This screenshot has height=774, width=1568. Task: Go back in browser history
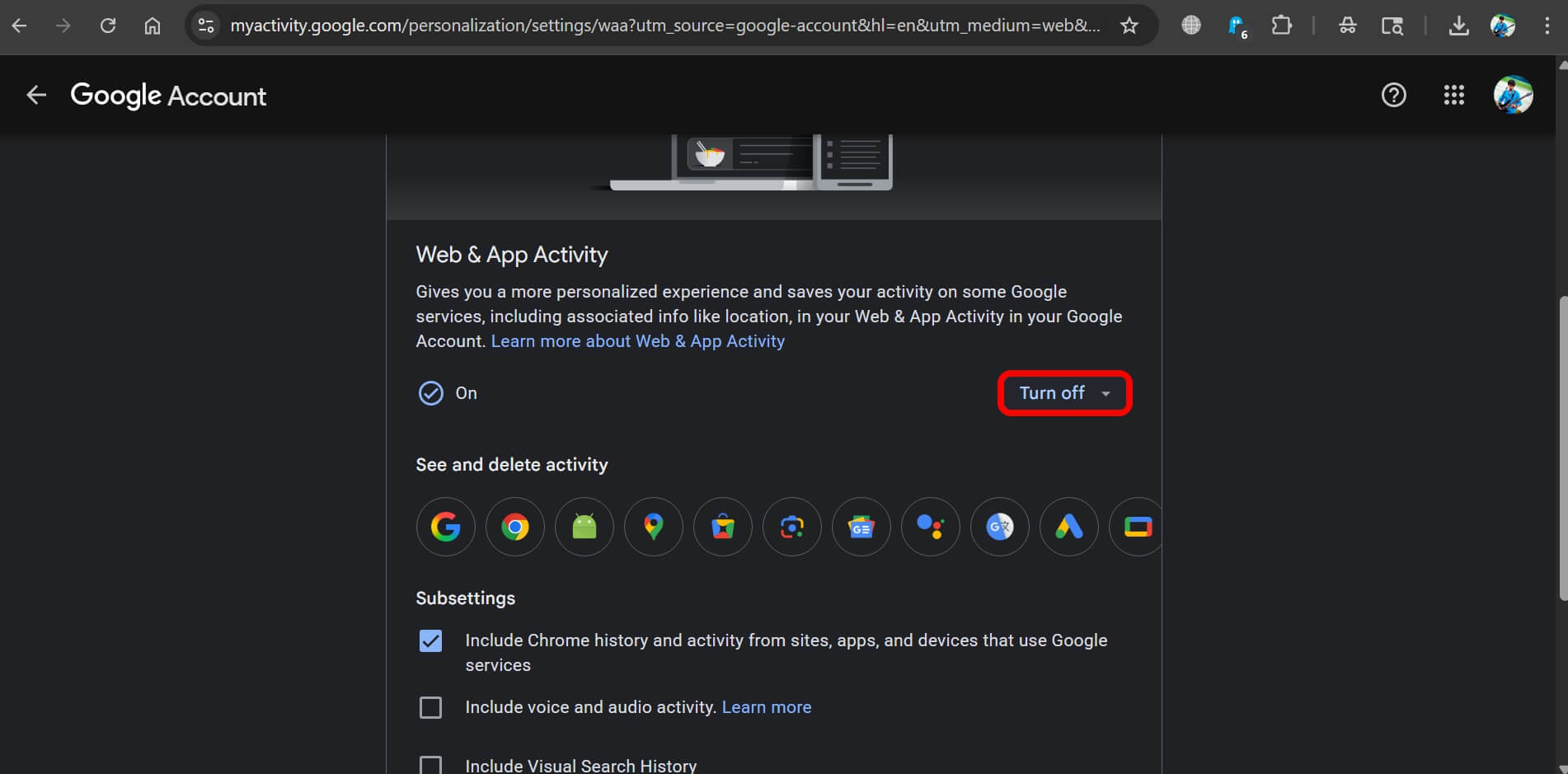[19, 26]
